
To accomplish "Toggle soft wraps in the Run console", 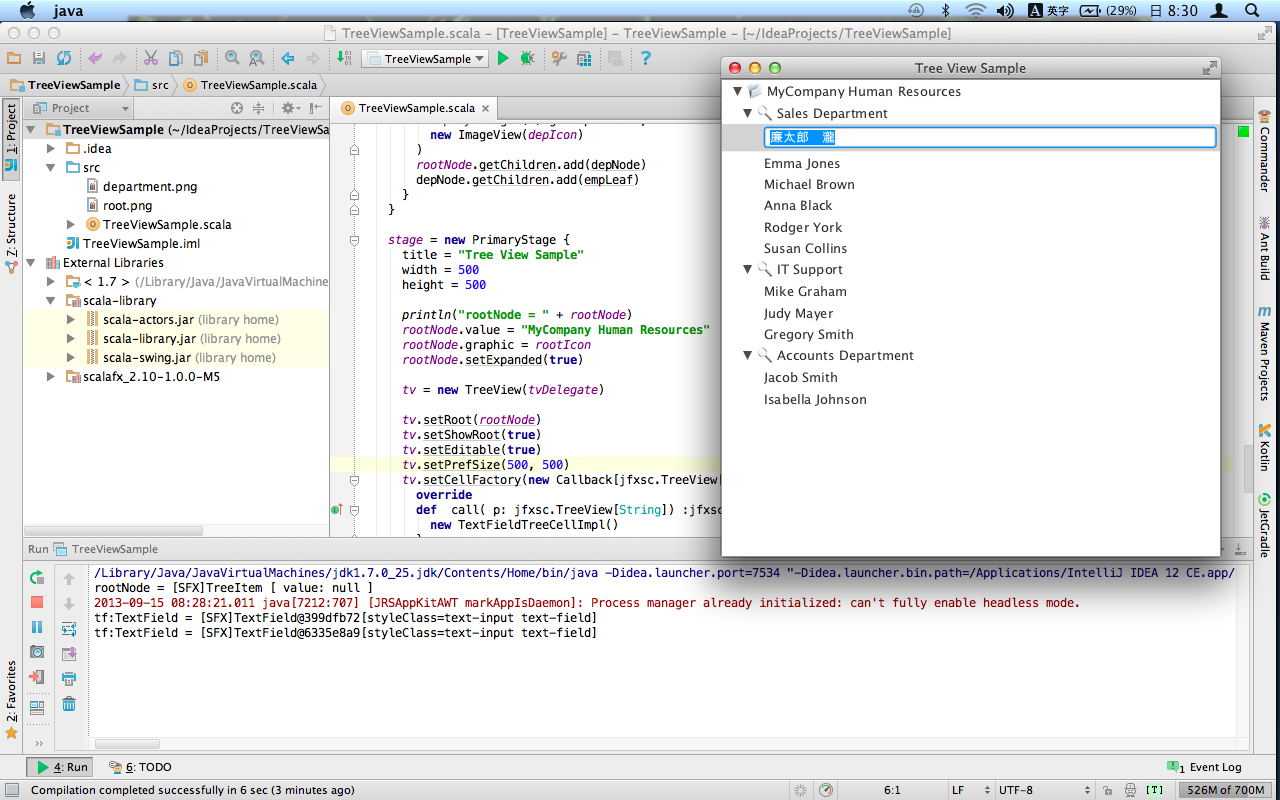I will pyautogui.click(x=69, y=629).
